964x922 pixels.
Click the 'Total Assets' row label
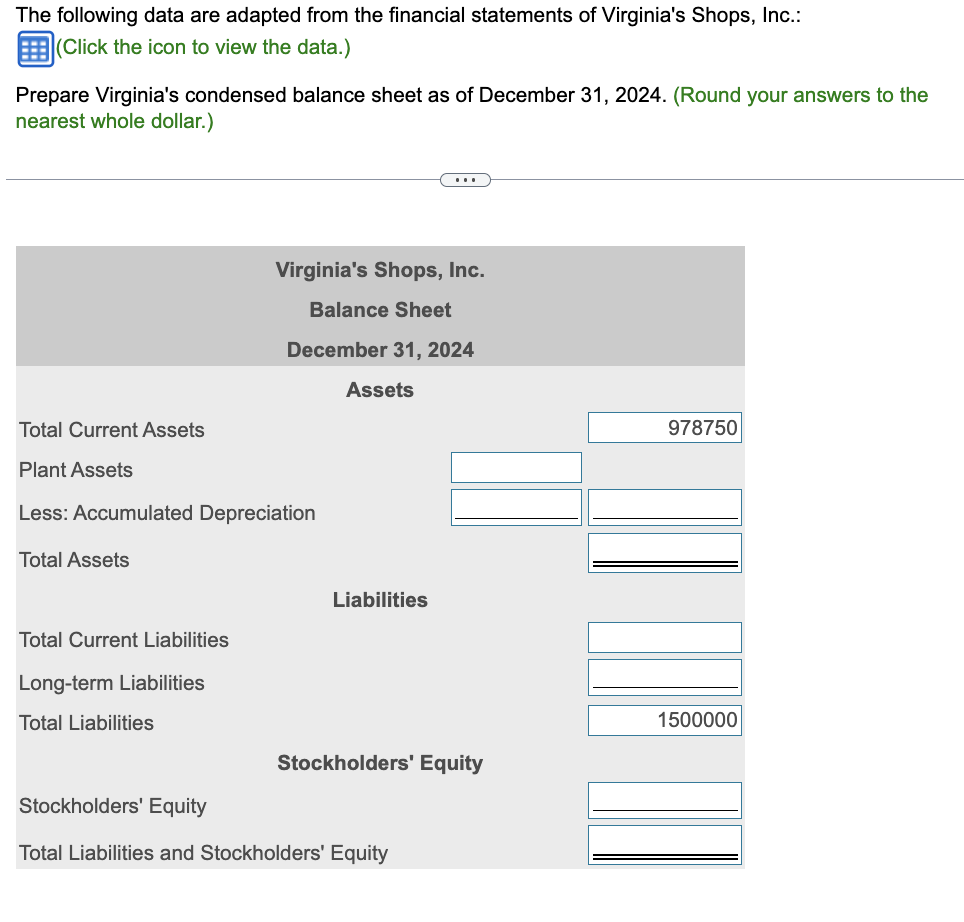74,560
